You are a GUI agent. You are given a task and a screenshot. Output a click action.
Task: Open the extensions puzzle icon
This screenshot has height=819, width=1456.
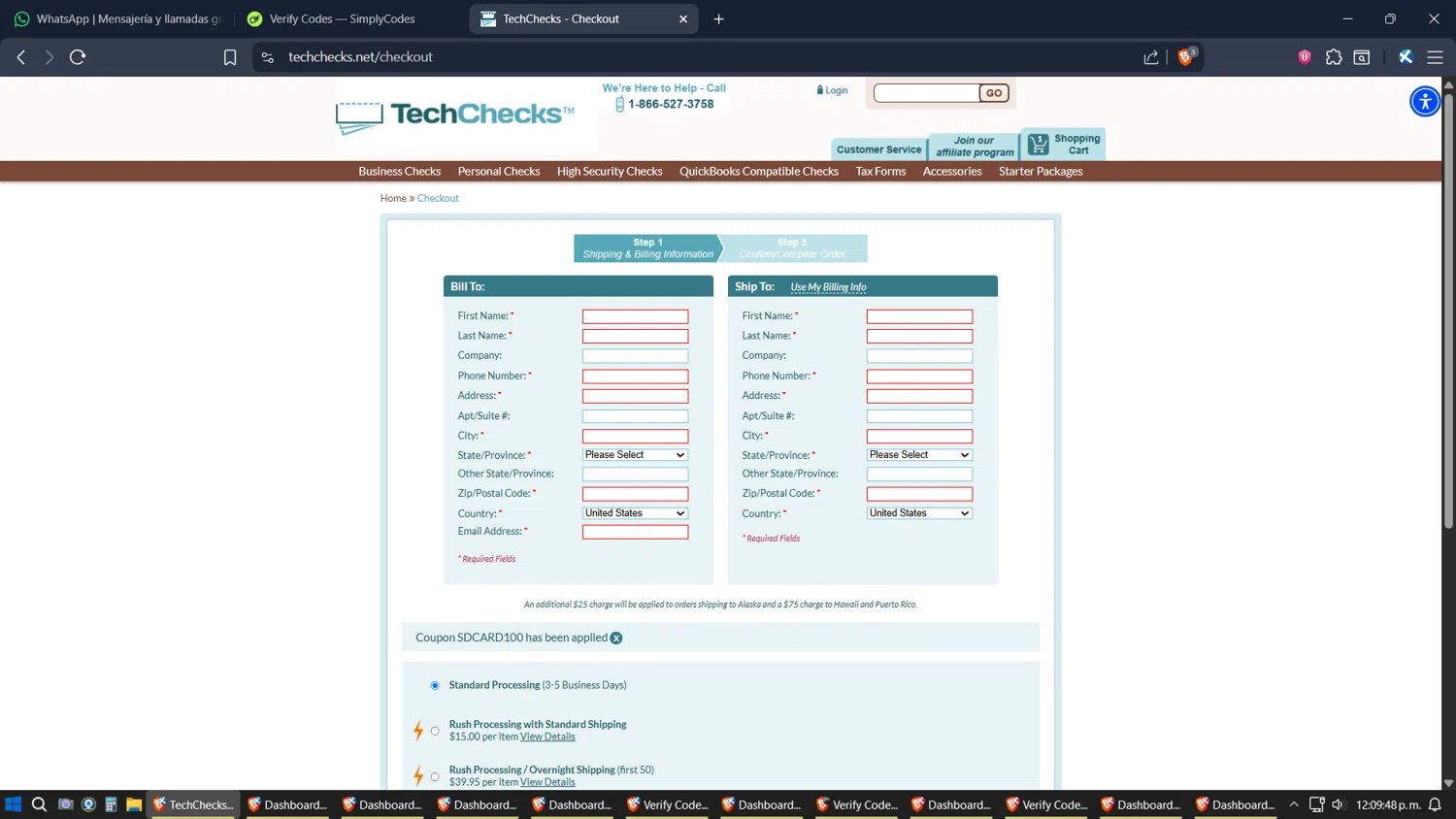pyautogui.click(x=1334, y=57)
